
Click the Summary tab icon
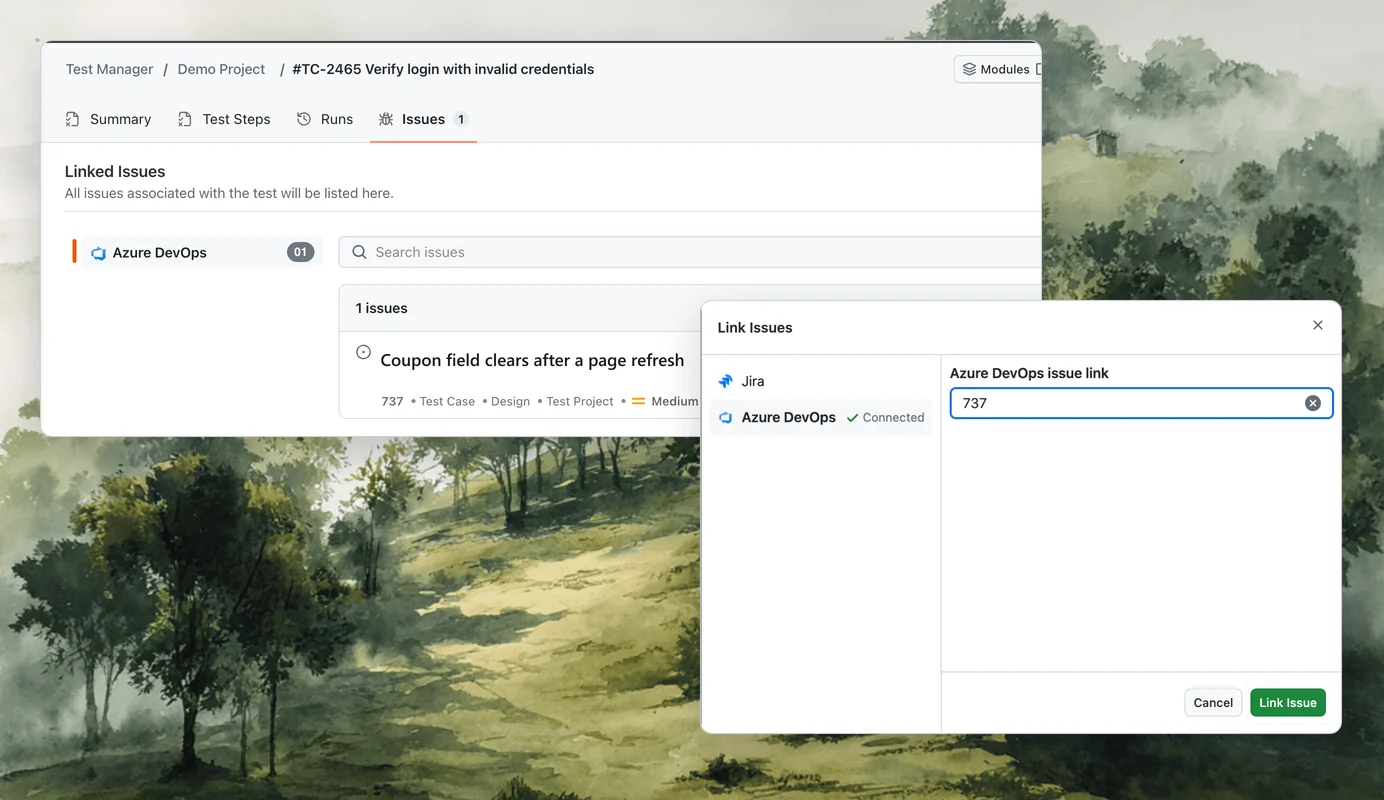coord(73,119)
